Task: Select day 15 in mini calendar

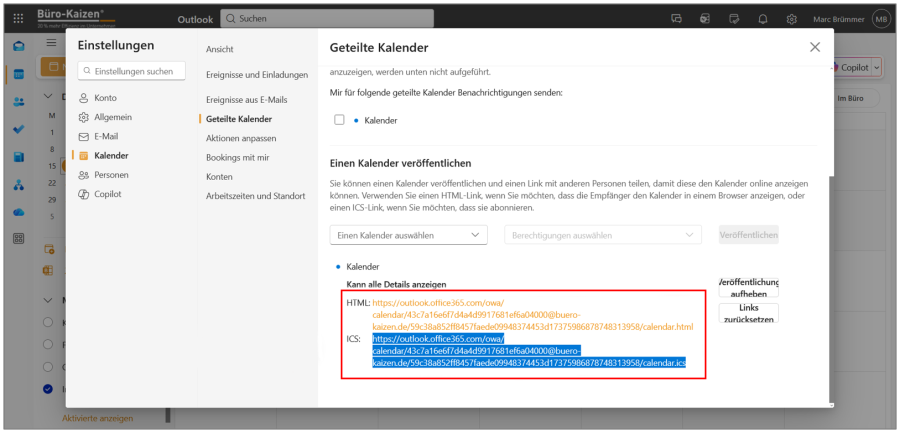Action: (52, 166)
